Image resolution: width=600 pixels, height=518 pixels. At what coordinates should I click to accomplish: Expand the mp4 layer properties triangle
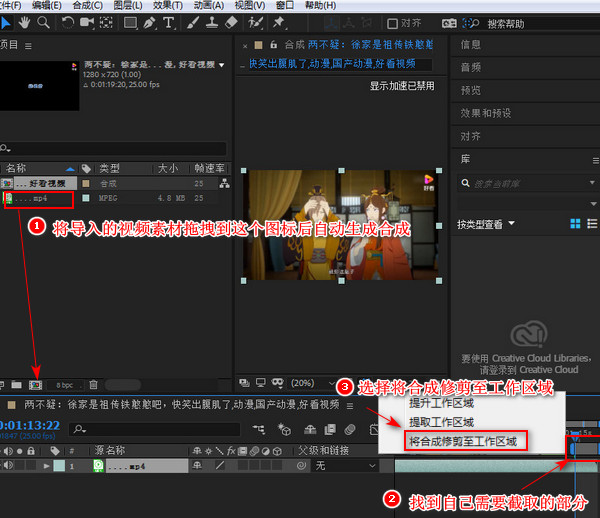coord(47,466)
